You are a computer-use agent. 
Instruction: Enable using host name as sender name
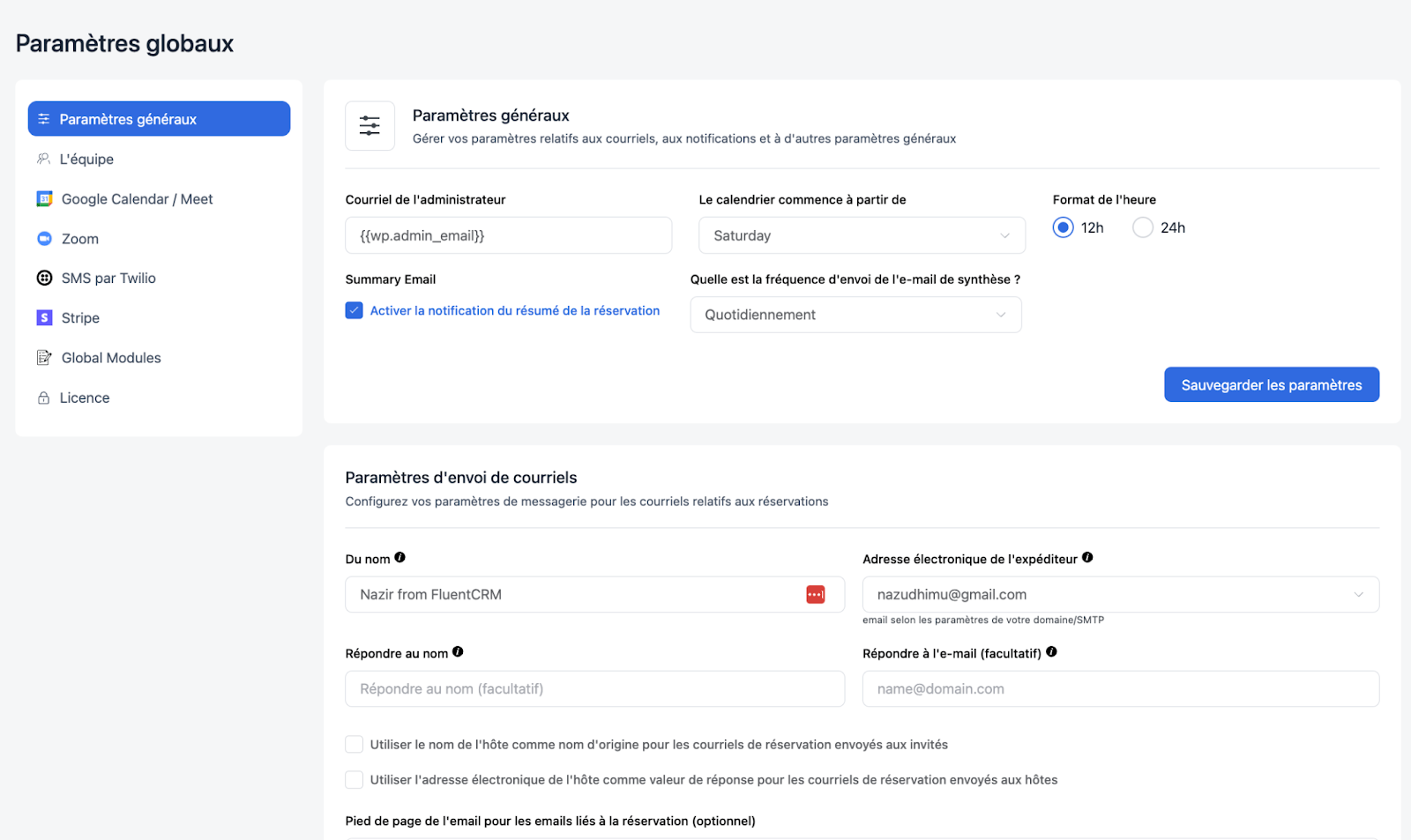point(355,745)
